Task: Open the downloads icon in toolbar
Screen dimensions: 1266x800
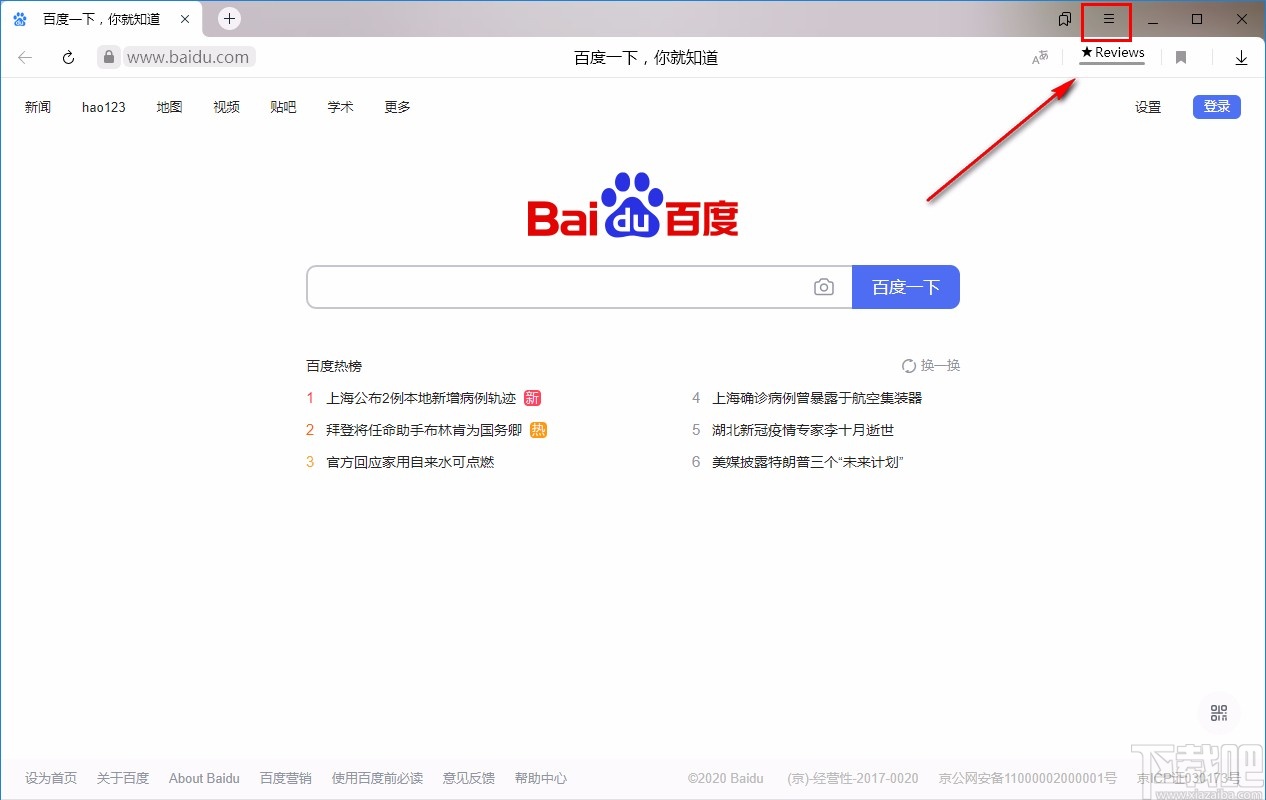Action: pos(1241,57)
